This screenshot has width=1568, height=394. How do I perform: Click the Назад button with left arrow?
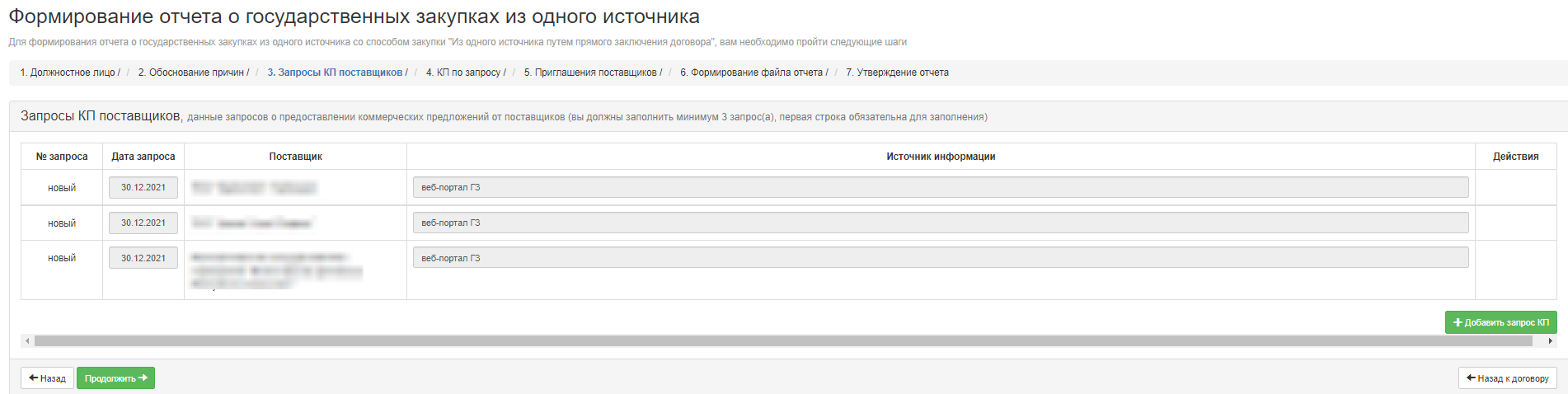tap(47, 378)
